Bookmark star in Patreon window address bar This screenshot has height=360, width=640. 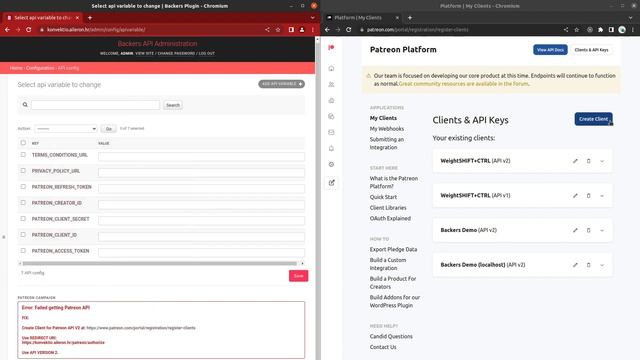(x=576, y=29)
